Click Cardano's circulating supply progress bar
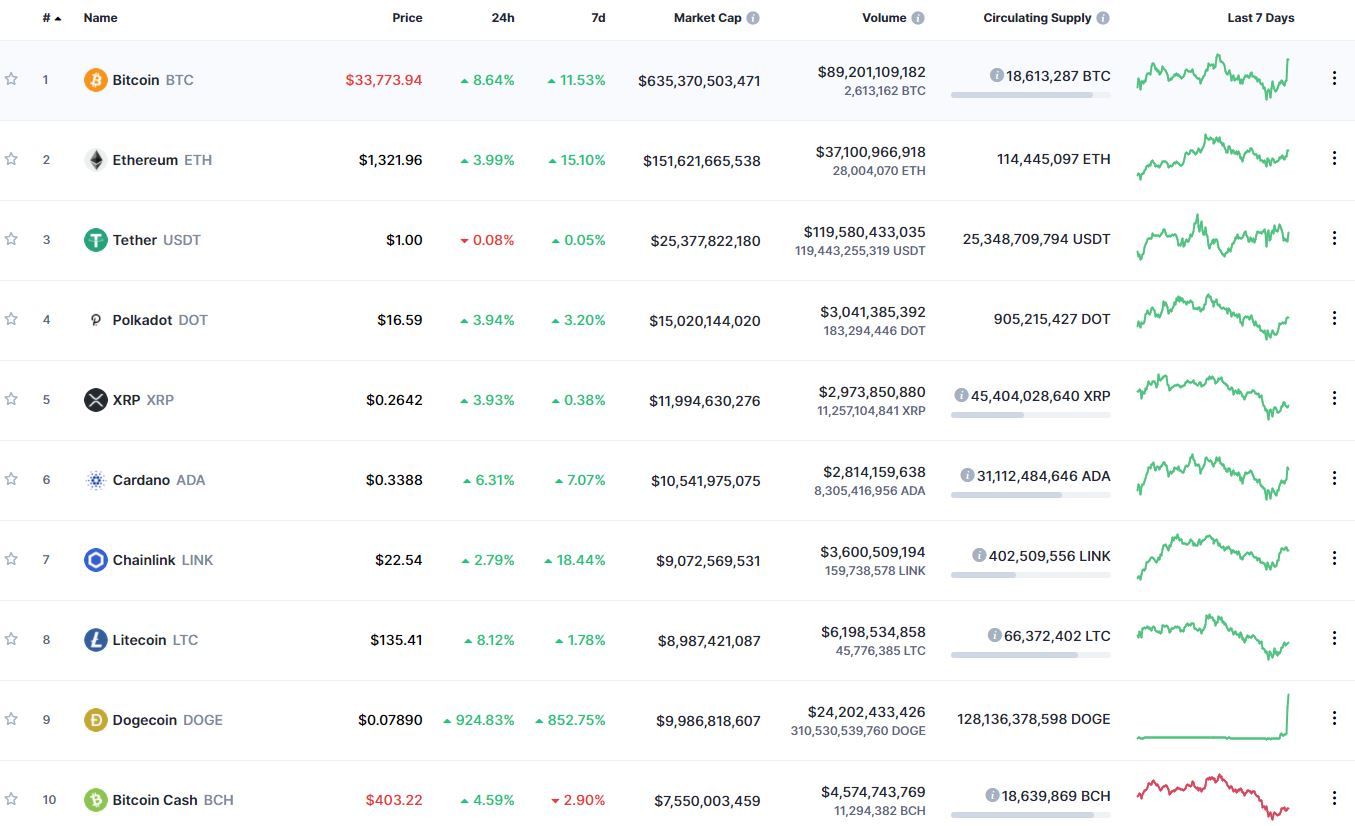This screenshot has height=826, width=1355. point(1030,495)
